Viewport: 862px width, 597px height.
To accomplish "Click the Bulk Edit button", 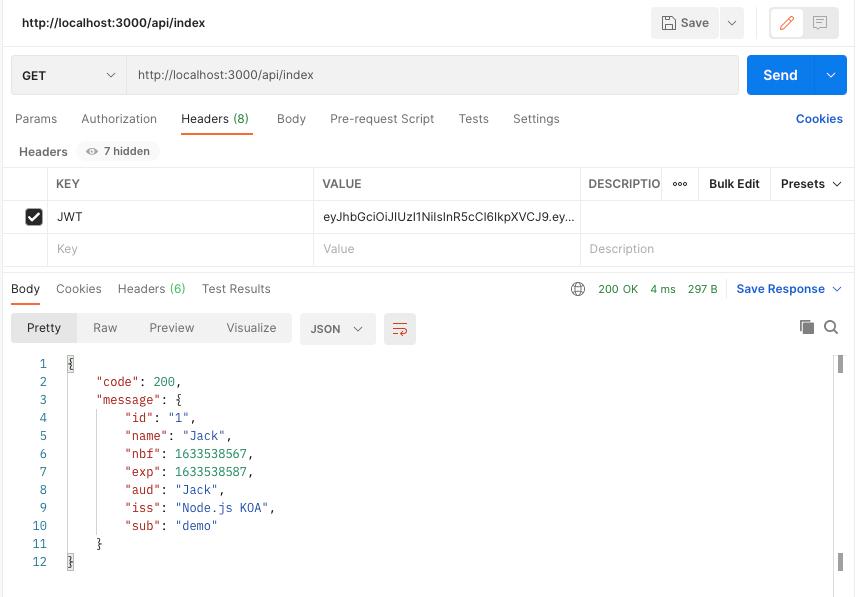I will click(734, 184).
